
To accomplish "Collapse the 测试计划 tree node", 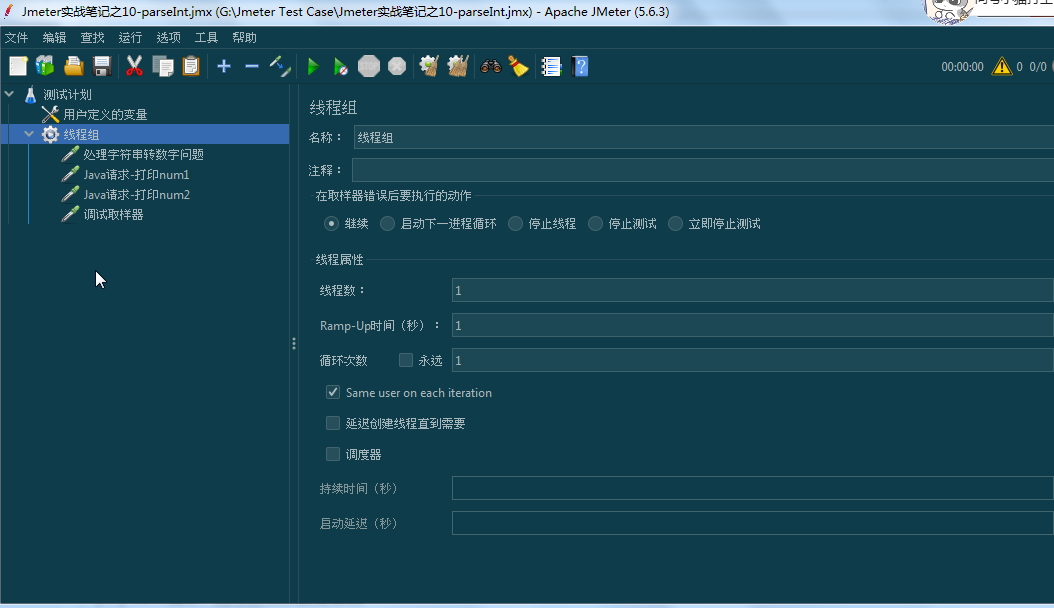I will click(8, 93).
